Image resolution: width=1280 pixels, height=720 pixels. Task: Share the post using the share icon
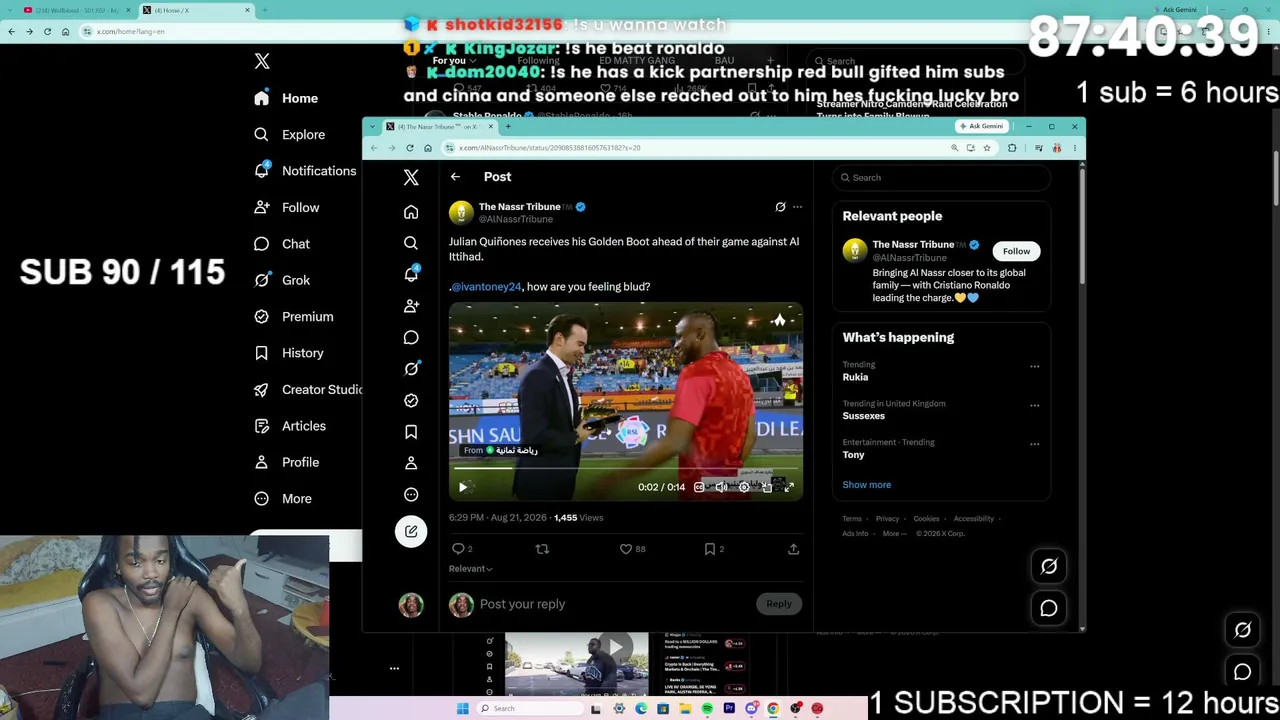pyautogui.click(x=793, y=549)
